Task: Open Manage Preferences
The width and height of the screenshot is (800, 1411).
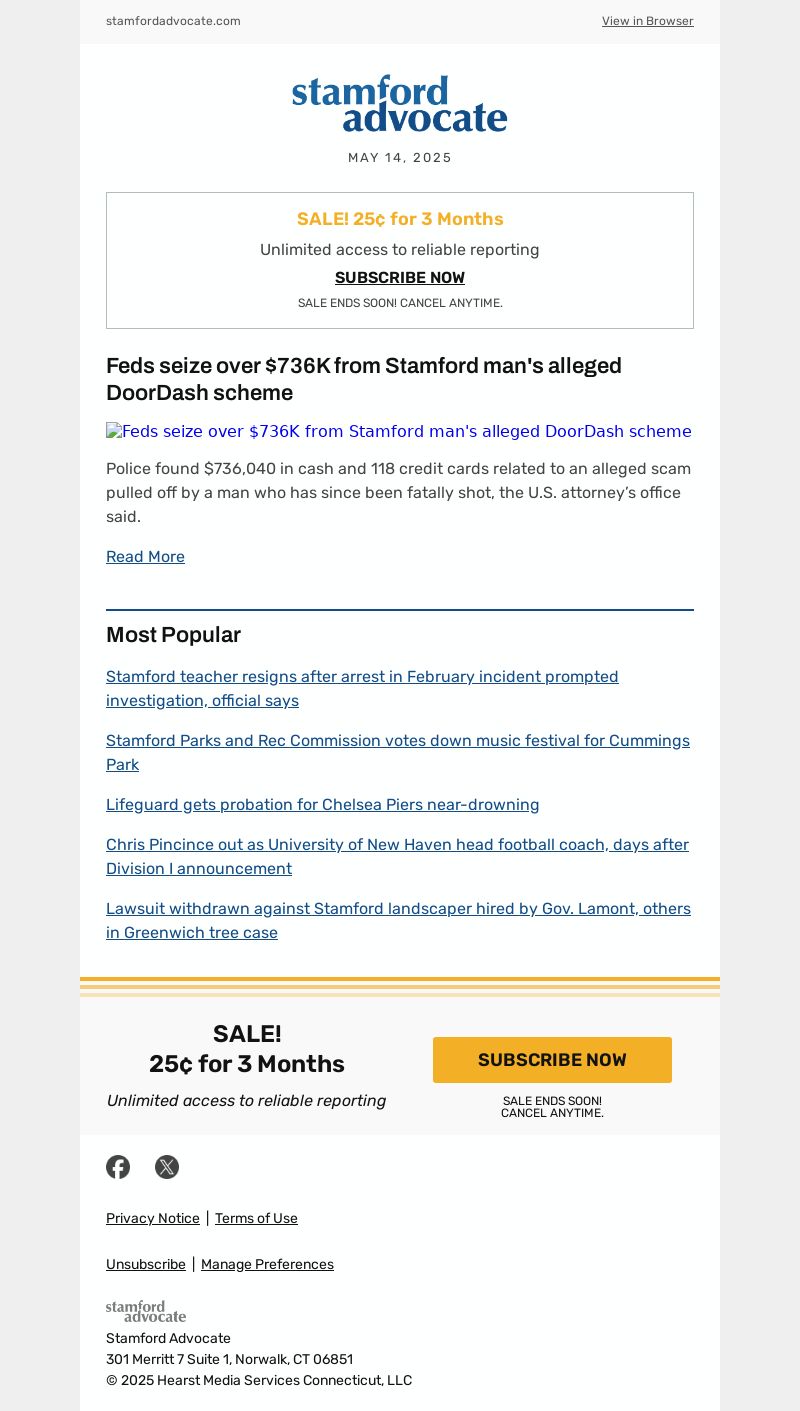Action: pos(267,1264)
